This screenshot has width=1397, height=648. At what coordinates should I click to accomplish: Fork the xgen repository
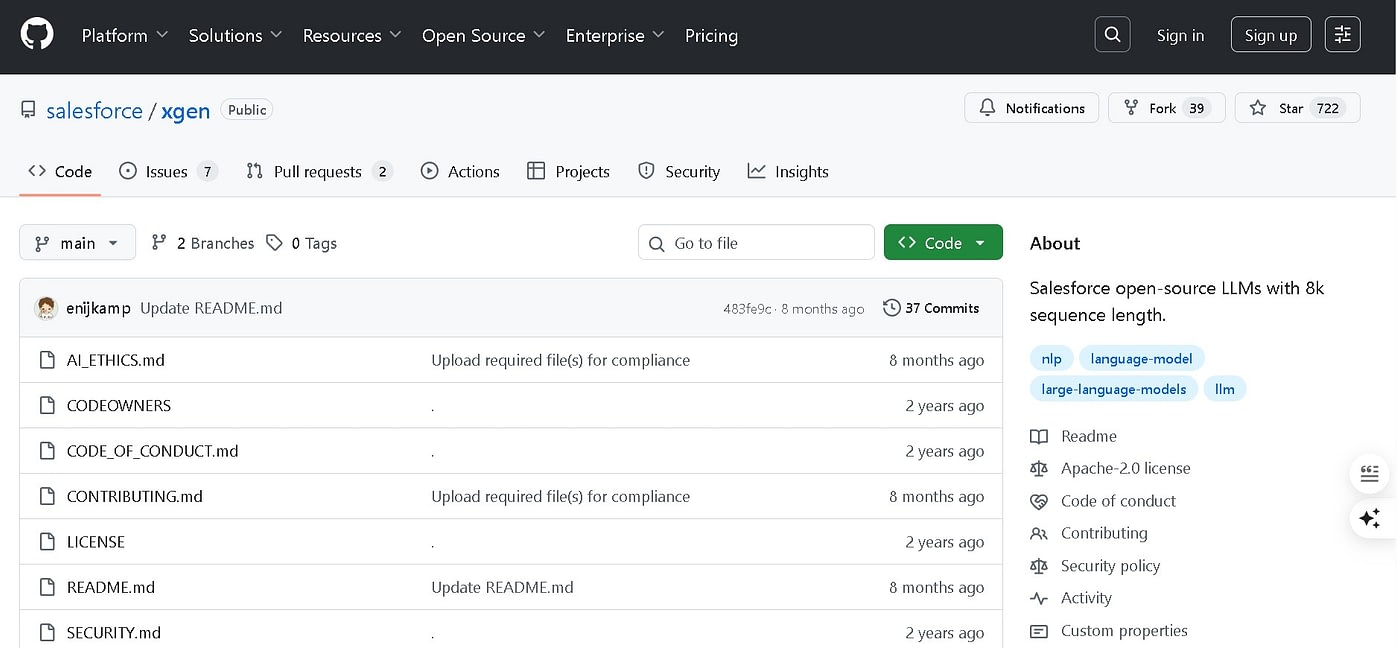[1166, 108]
